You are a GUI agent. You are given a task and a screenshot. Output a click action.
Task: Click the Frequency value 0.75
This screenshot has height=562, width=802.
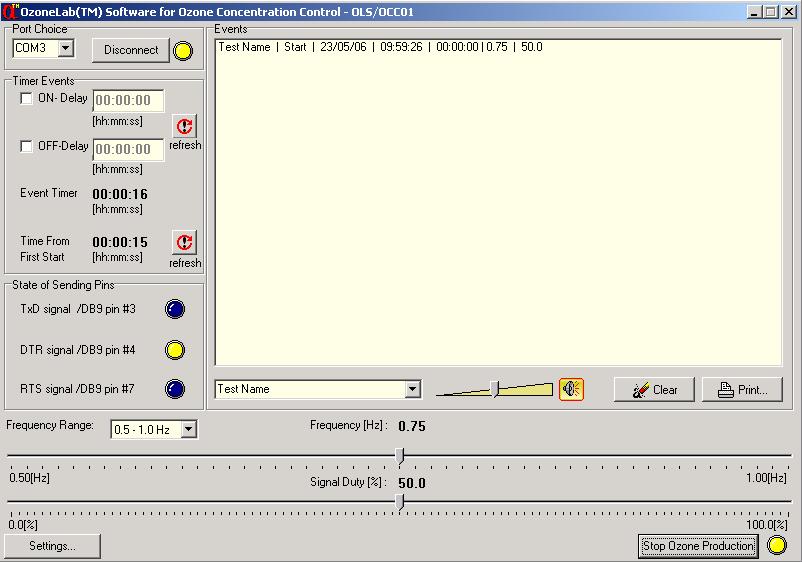point(412,426)
